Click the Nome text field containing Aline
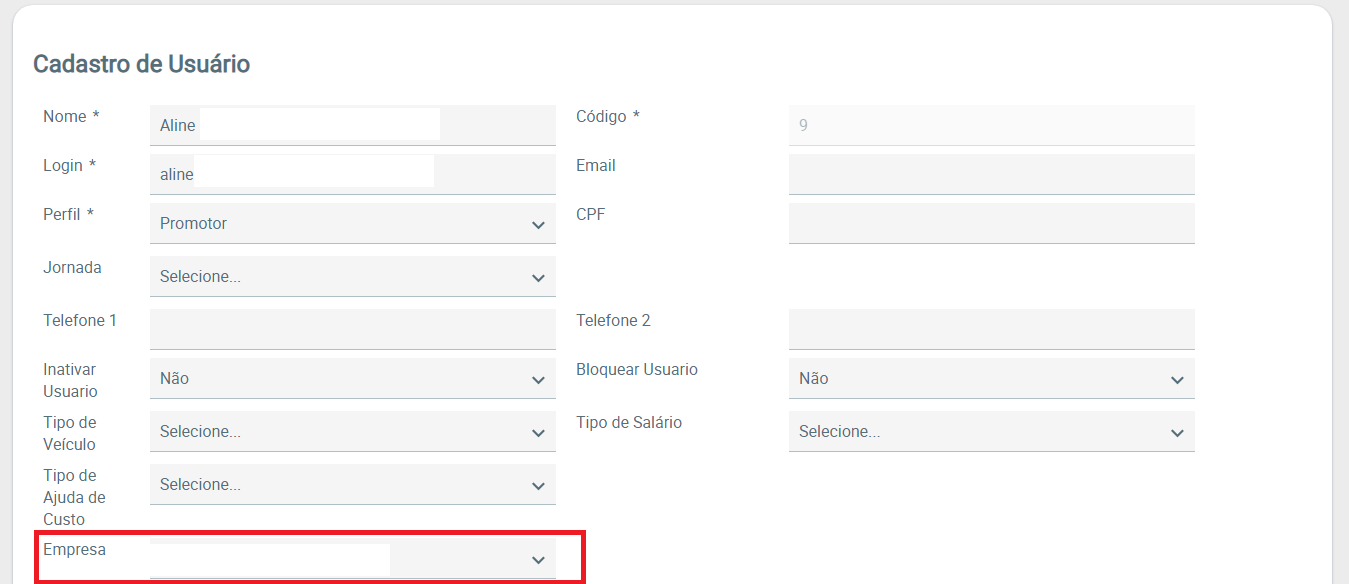This screenshot has width=1349, height=584. (x=352, y=126)
